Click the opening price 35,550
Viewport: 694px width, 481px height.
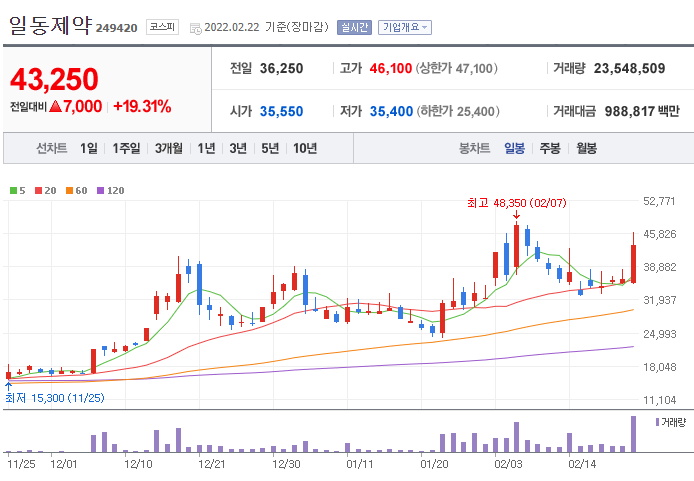pyautogui.click(x=281, y=112)
